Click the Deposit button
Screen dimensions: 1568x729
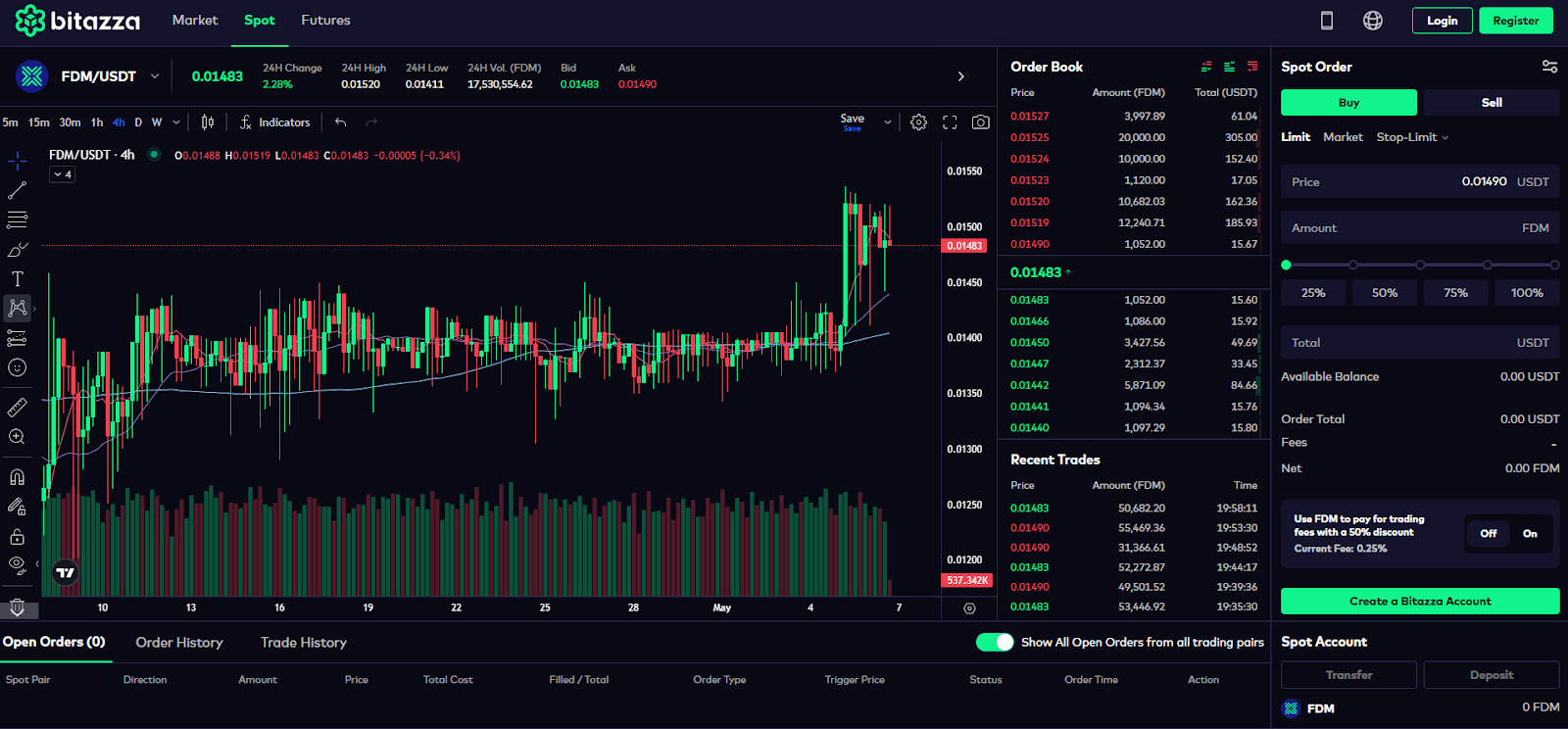[1492, 675]
